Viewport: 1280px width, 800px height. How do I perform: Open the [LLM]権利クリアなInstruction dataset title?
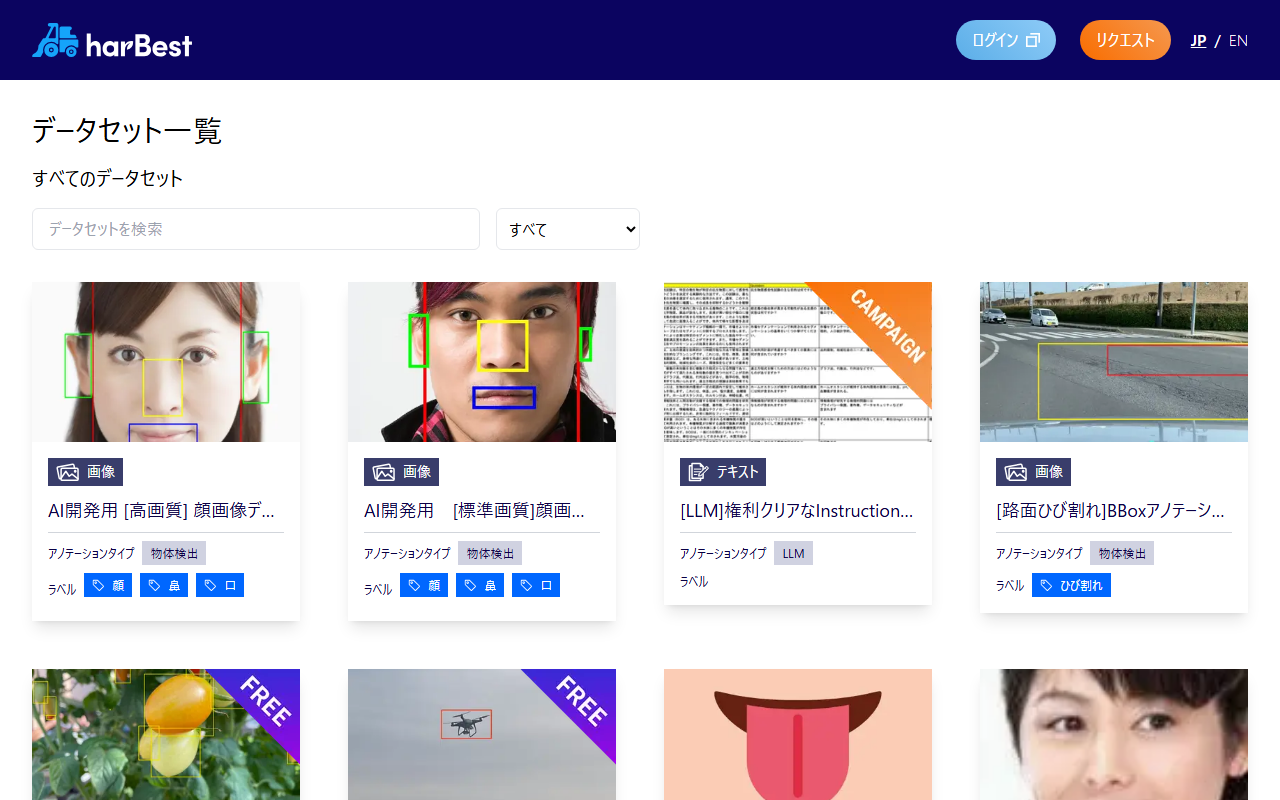[797, 511]
